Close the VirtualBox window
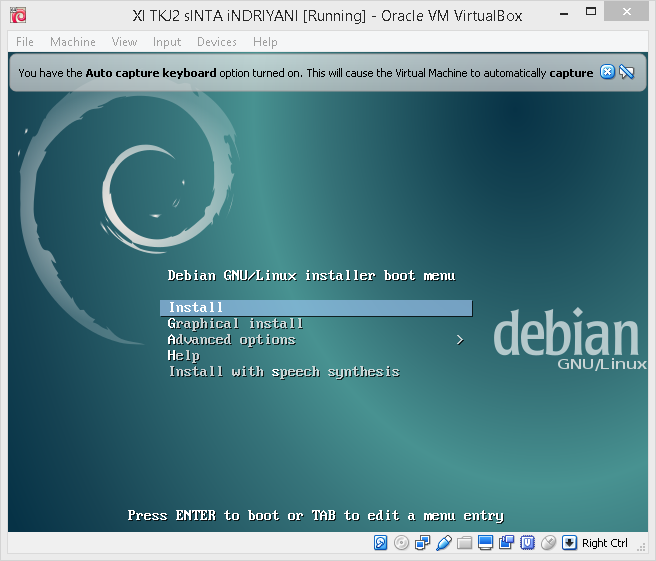Viewport: 656px width, 561px height. pos(626,12)
